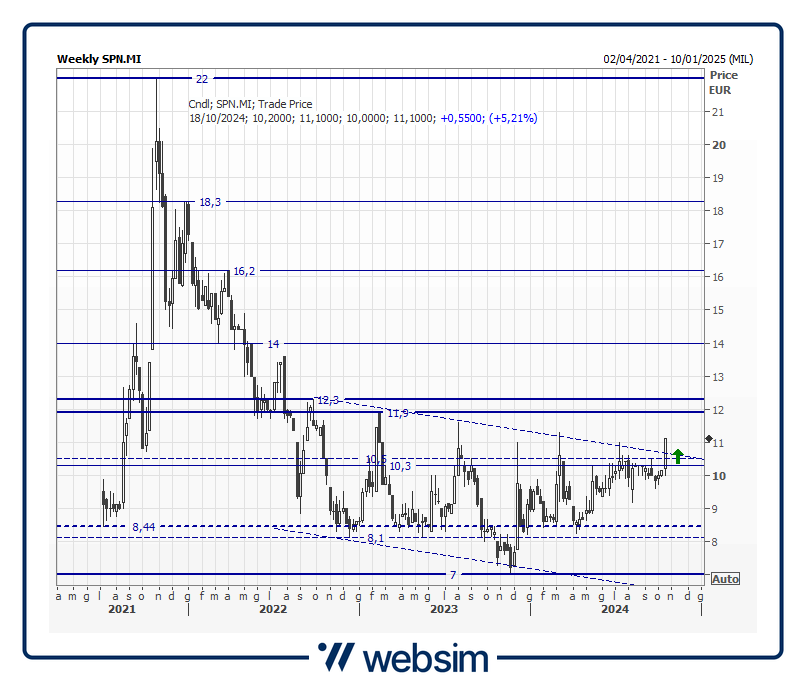
Task: Click the Websim logo
Action: [x=403, y=657]
